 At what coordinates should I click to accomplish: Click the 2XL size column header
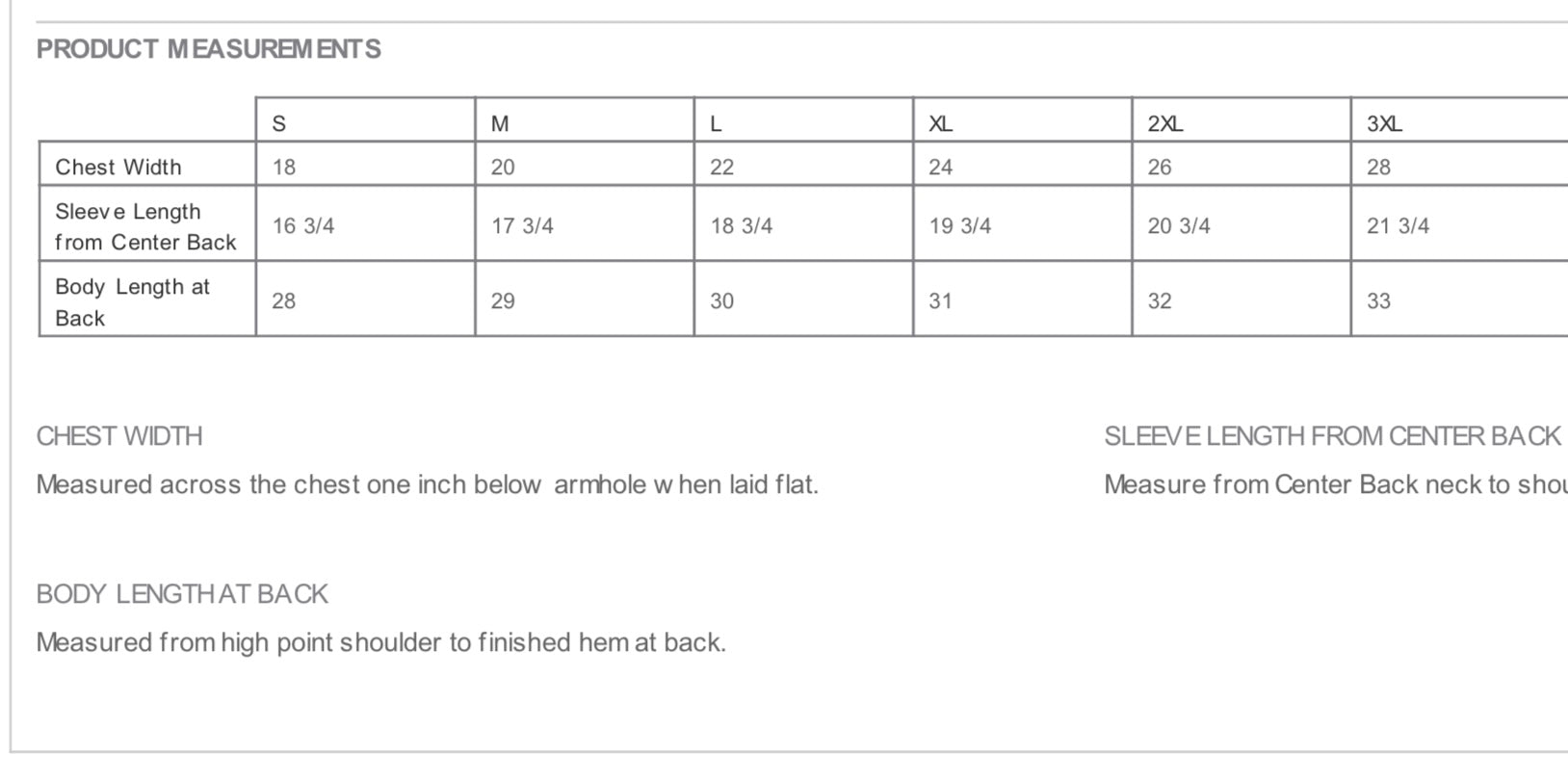click(x=1164, y=123)
